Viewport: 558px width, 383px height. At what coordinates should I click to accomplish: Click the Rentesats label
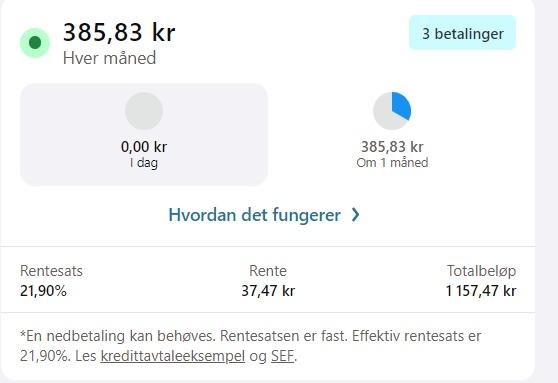(51, 271)
